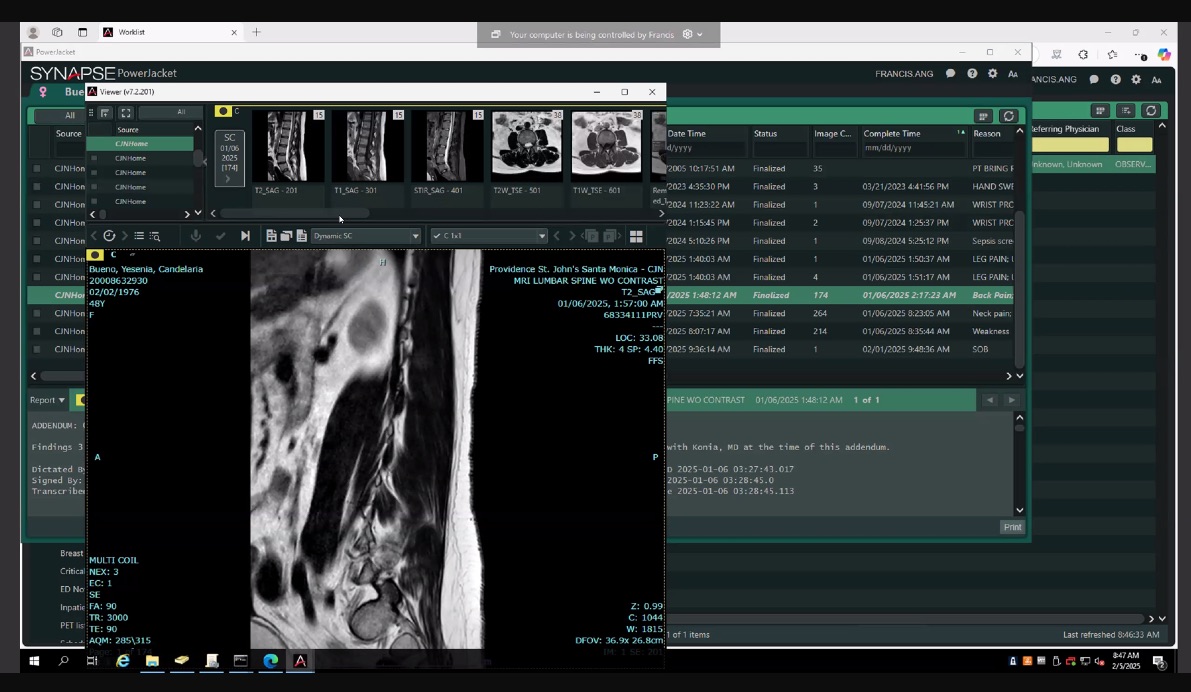This screenshot has width=1191, height=692.
Task: Toggle checkbox of the 01/06/2025 8:35:44 AM row
Action: click(x=36, y=331)
